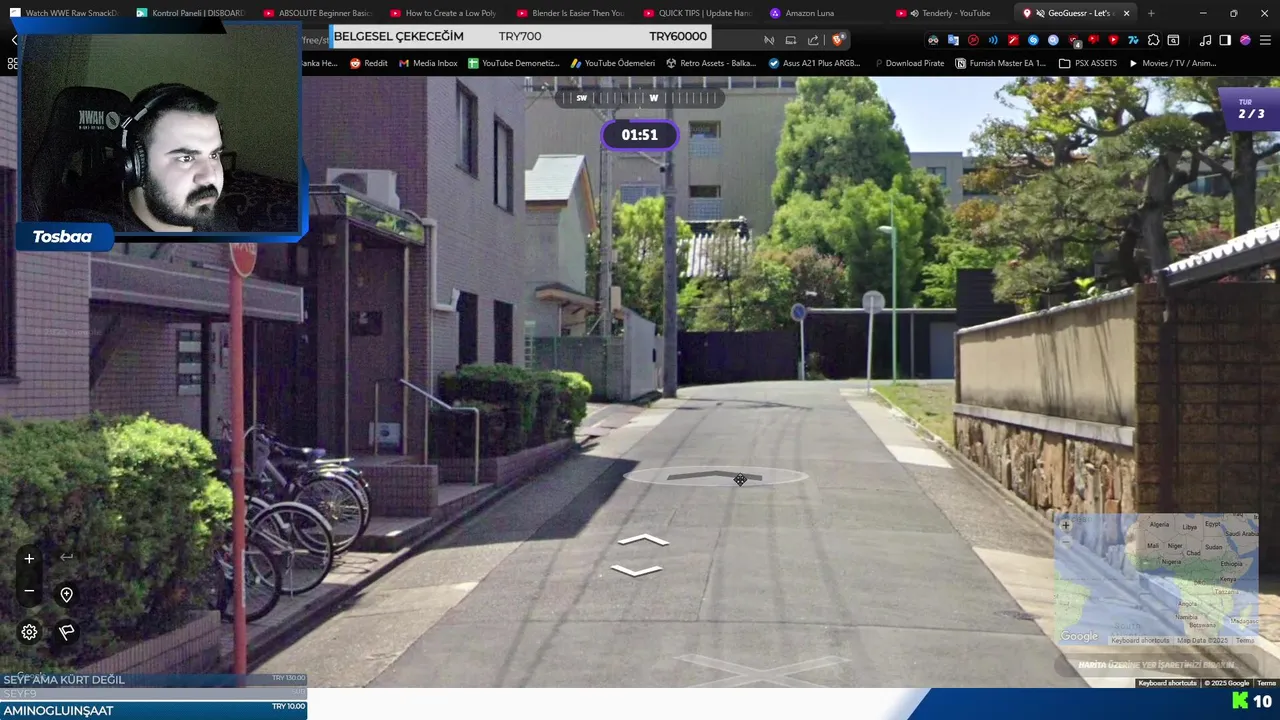Open the YouTube Ödemeleri bookmark

(612, 63)
